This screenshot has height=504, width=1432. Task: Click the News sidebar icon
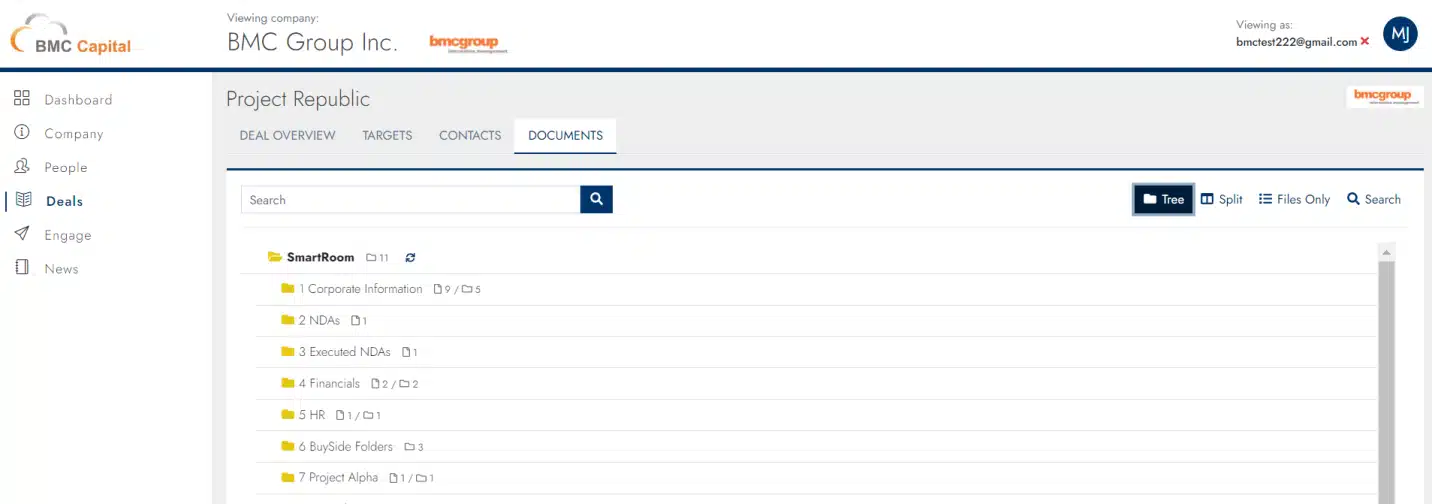click(22, 268)
